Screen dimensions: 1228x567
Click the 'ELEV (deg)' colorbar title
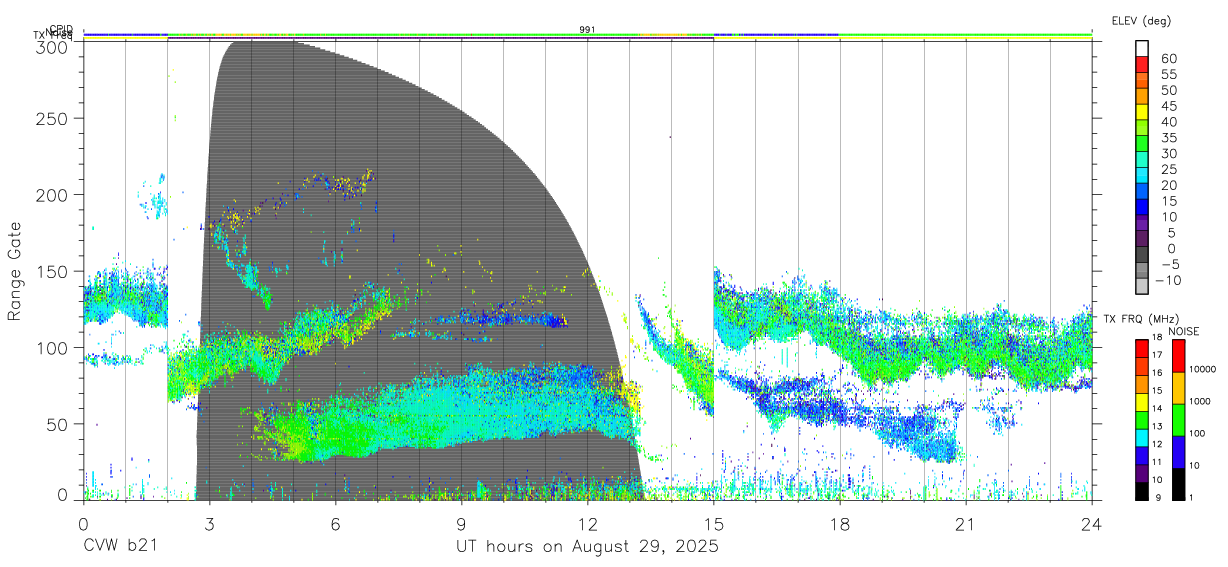[x=1142, y=21]
